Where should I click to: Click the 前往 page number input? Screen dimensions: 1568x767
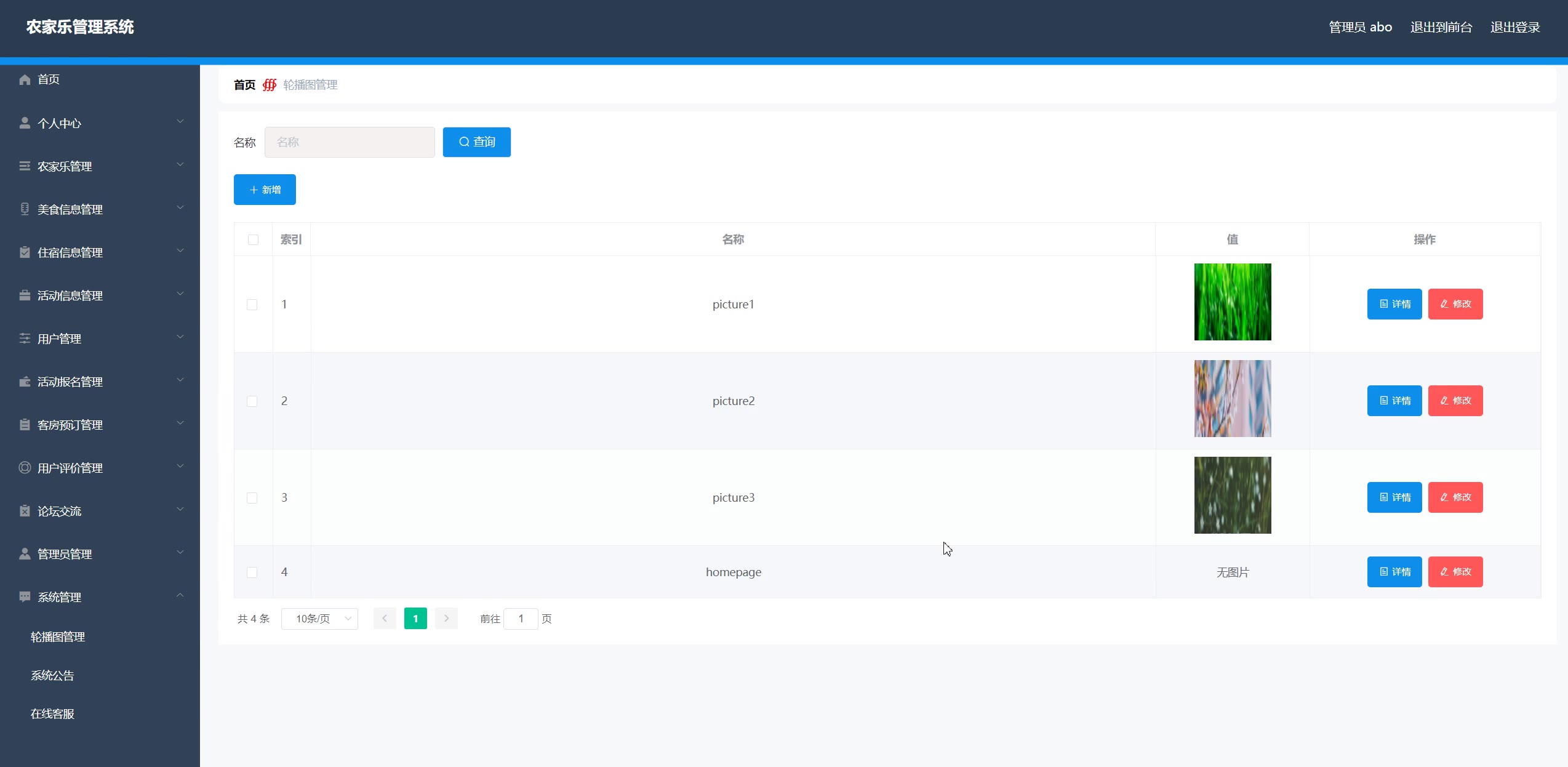point(521,619)
